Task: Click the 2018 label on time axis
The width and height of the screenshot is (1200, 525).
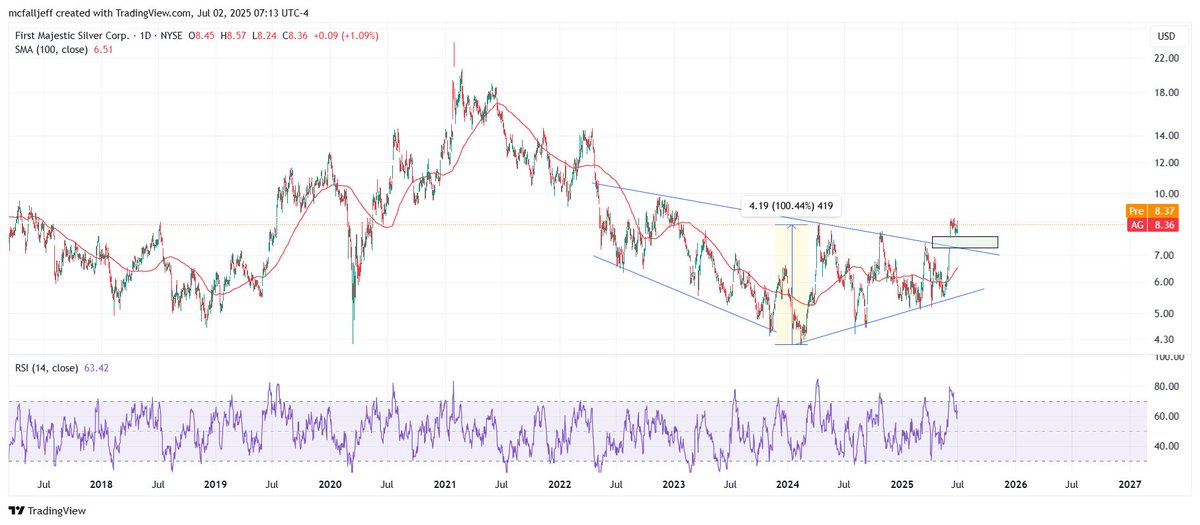Action: click(x=101, y=483)
